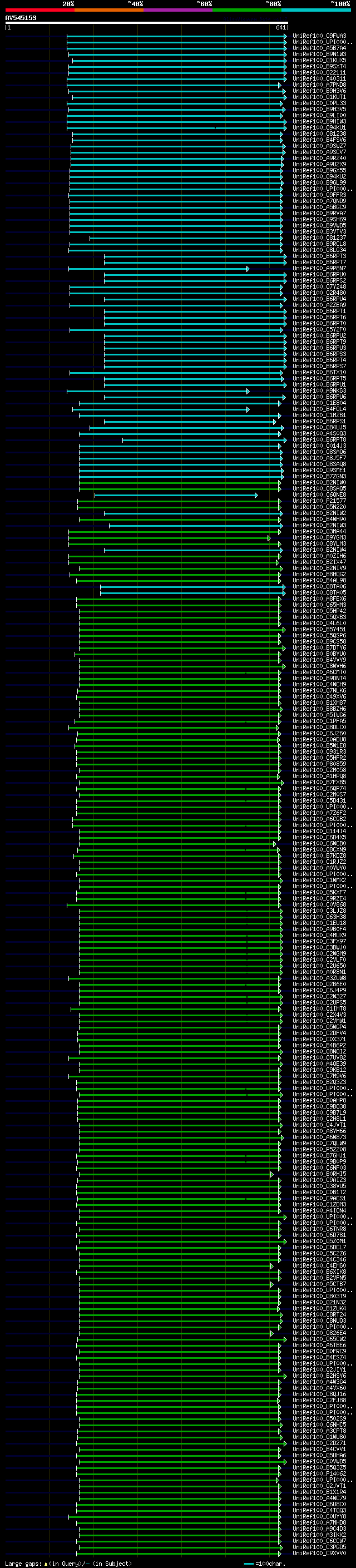Select label UniRef100_Q2R480

(319, 293)
